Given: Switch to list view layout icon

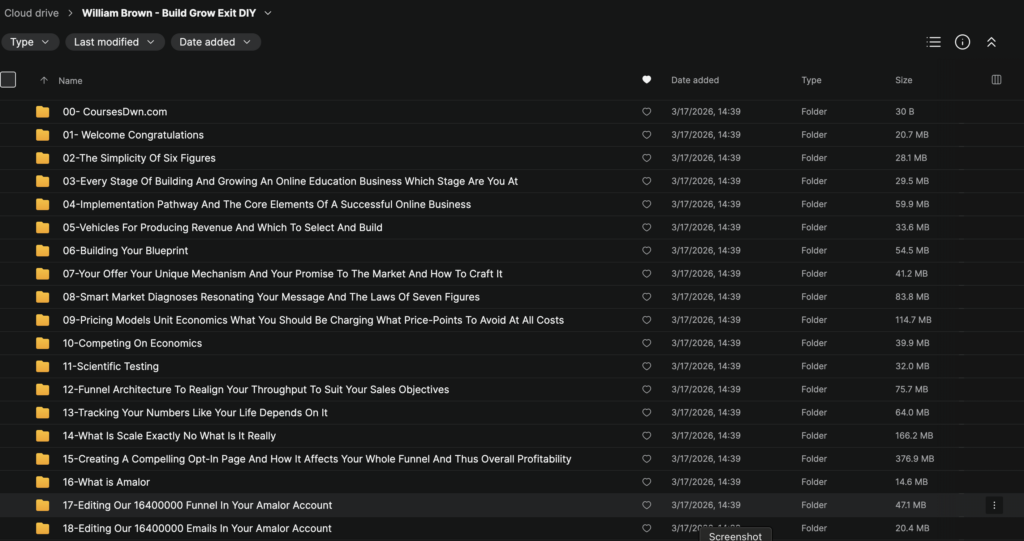Looking at the screenshot, I should 933,42.
